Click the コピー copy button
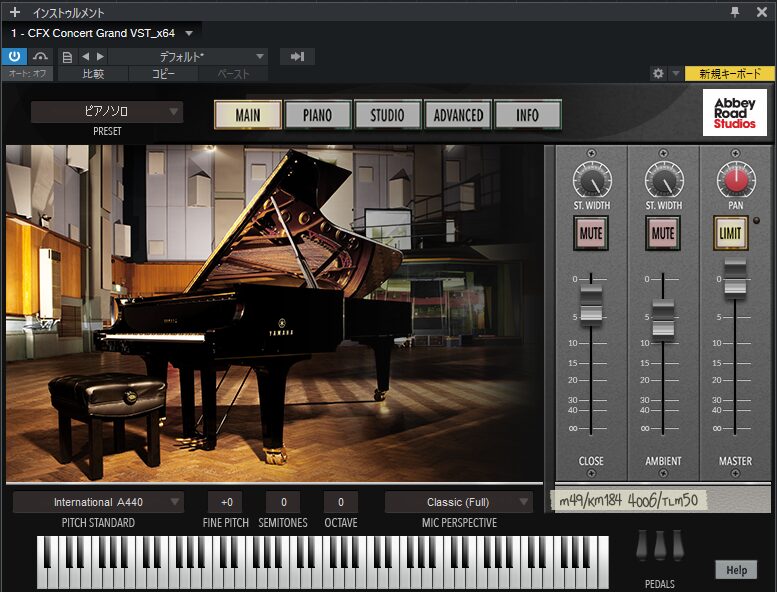 click(x=163, y=74)
